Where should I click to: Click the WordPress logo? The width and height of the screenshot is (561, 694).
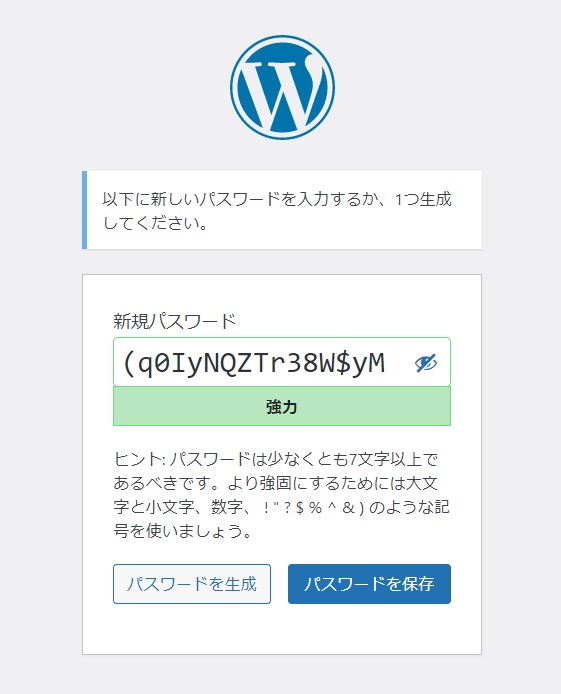click(x=282, y=88)
